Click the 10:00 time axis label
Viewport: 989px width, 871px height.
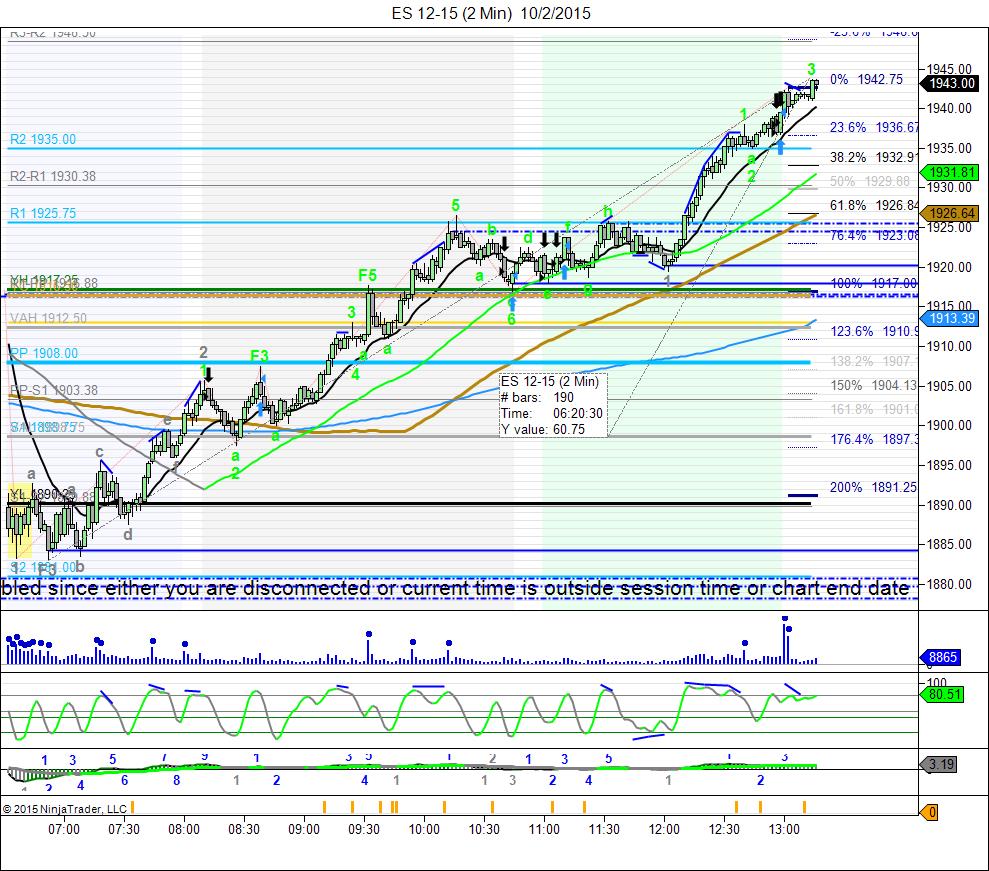click(x=424, y=829)
